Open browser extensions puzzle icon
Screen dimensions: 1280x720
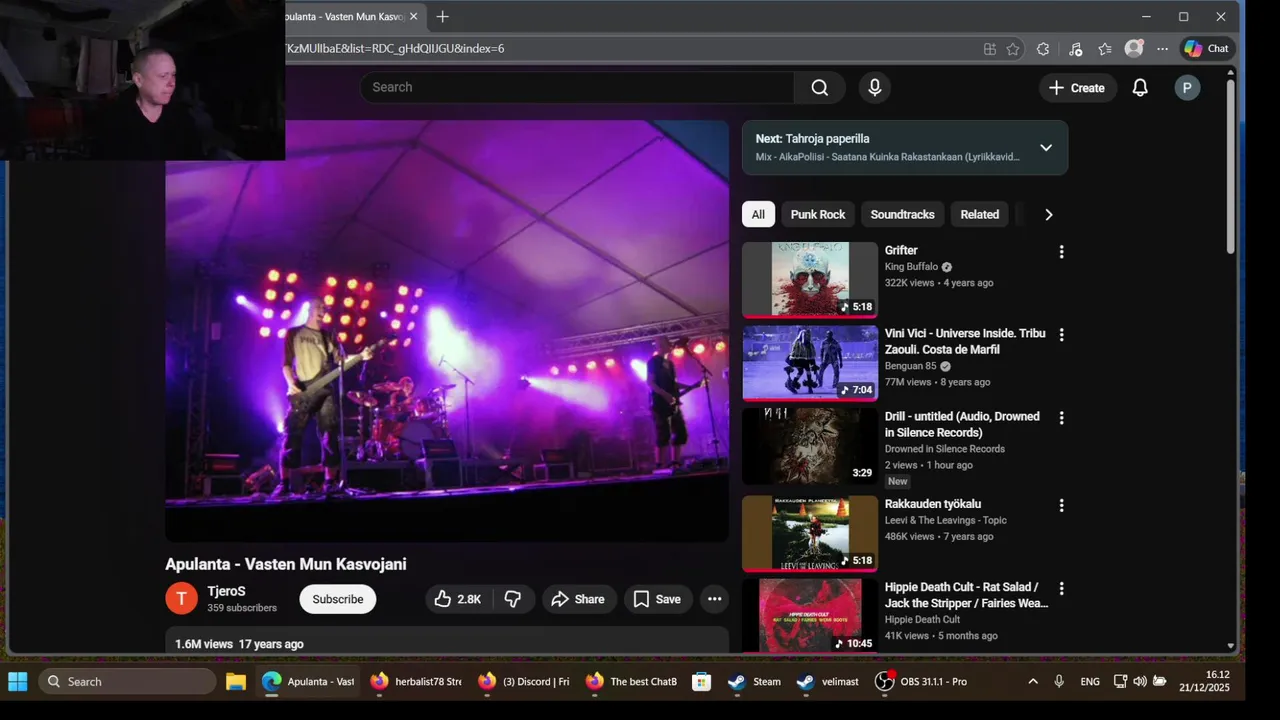[1043, 48]
